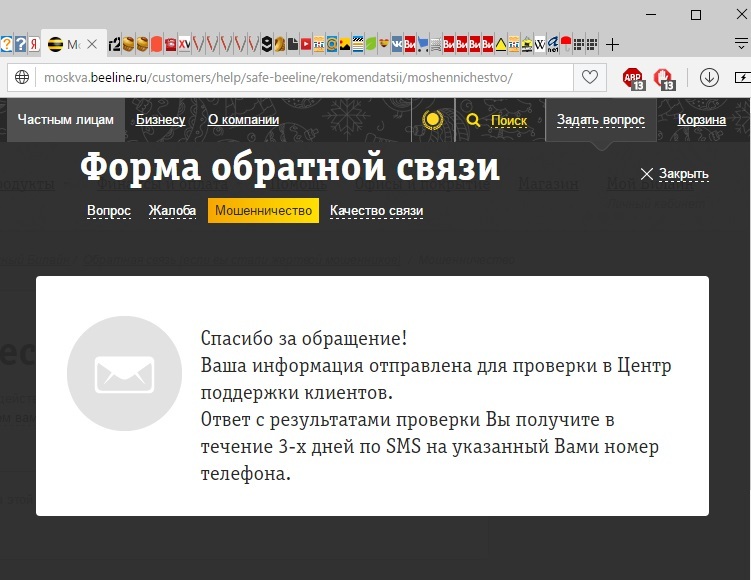This screenshot has width=751, height=580.
Task: Click the 'Спасибо за обращение!' text
Action: 304,338
